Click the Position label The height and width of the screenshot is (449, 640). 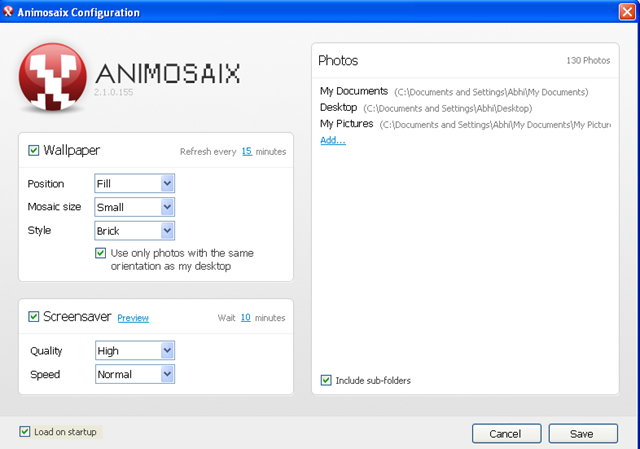[46, 184]
